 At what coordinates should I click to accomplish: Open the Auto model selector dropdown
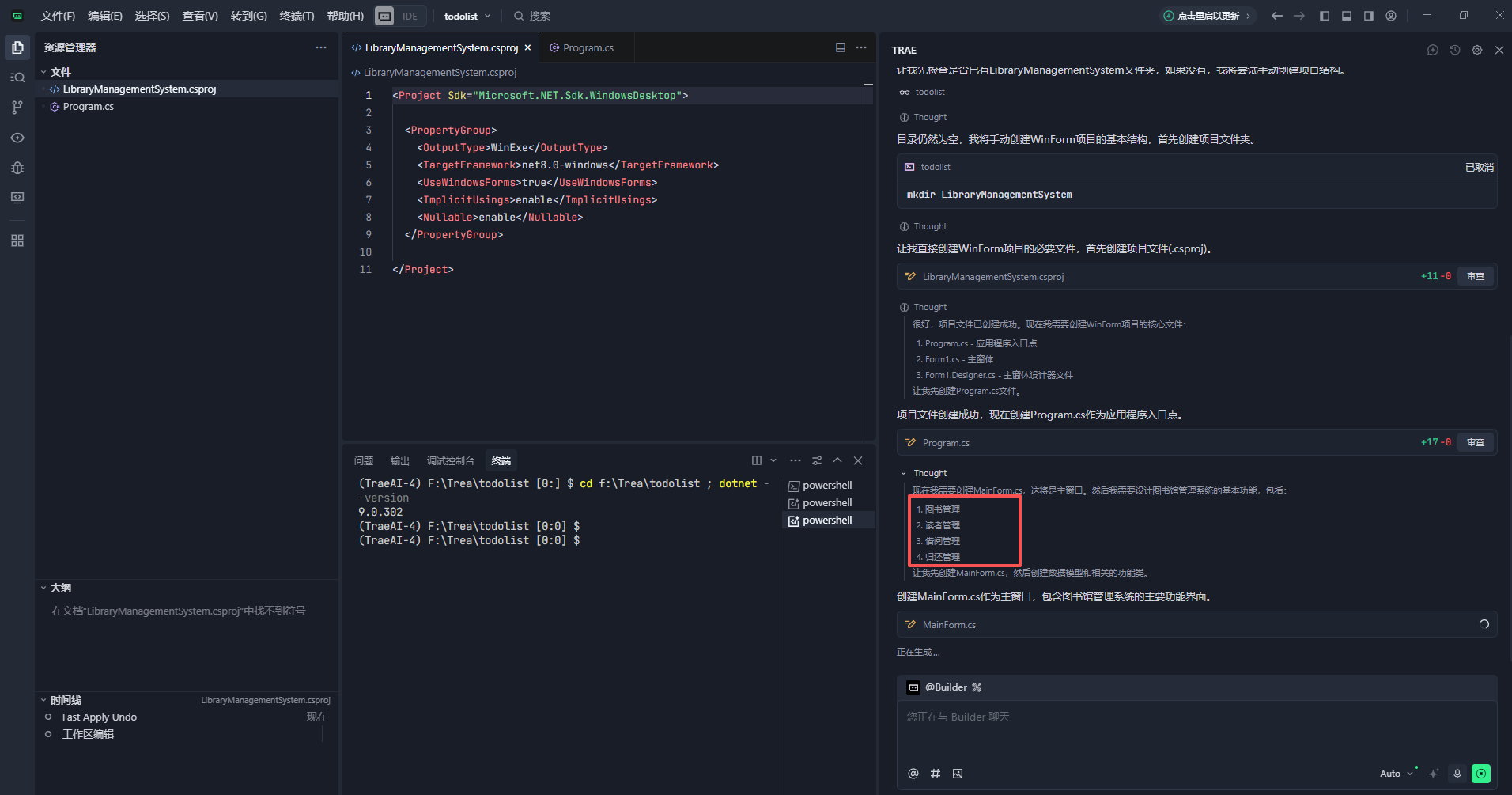1396,774
